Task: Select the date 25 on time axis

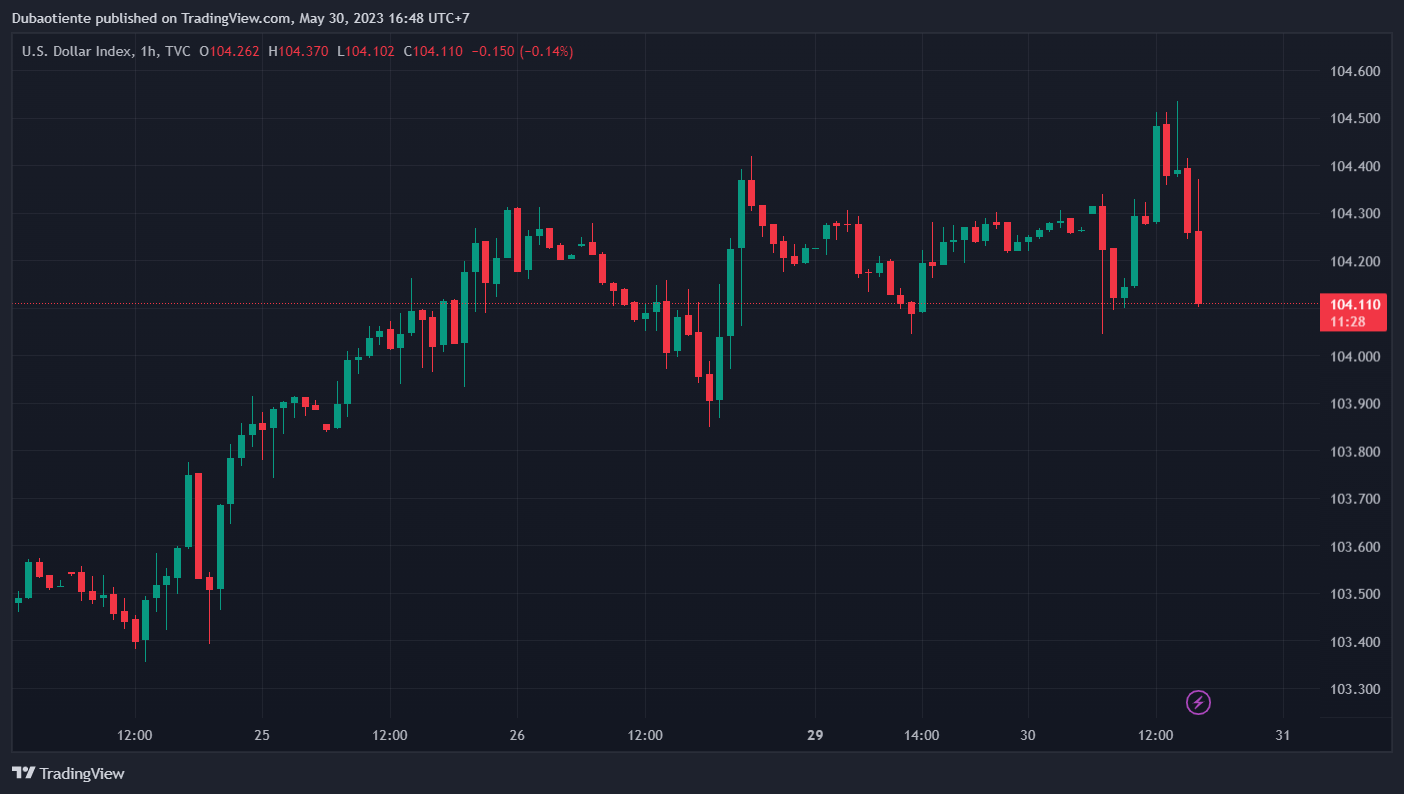Action: [x=262, y=735]
